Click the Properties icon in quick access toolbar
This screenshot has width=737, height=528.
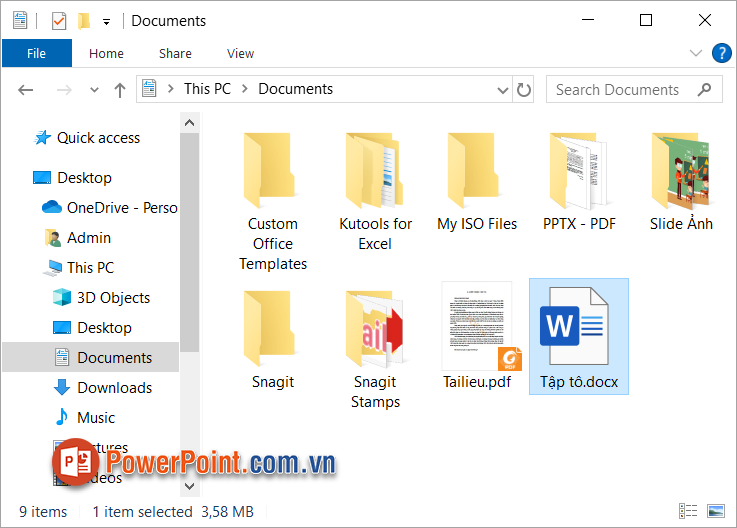(x=59, y=21)
